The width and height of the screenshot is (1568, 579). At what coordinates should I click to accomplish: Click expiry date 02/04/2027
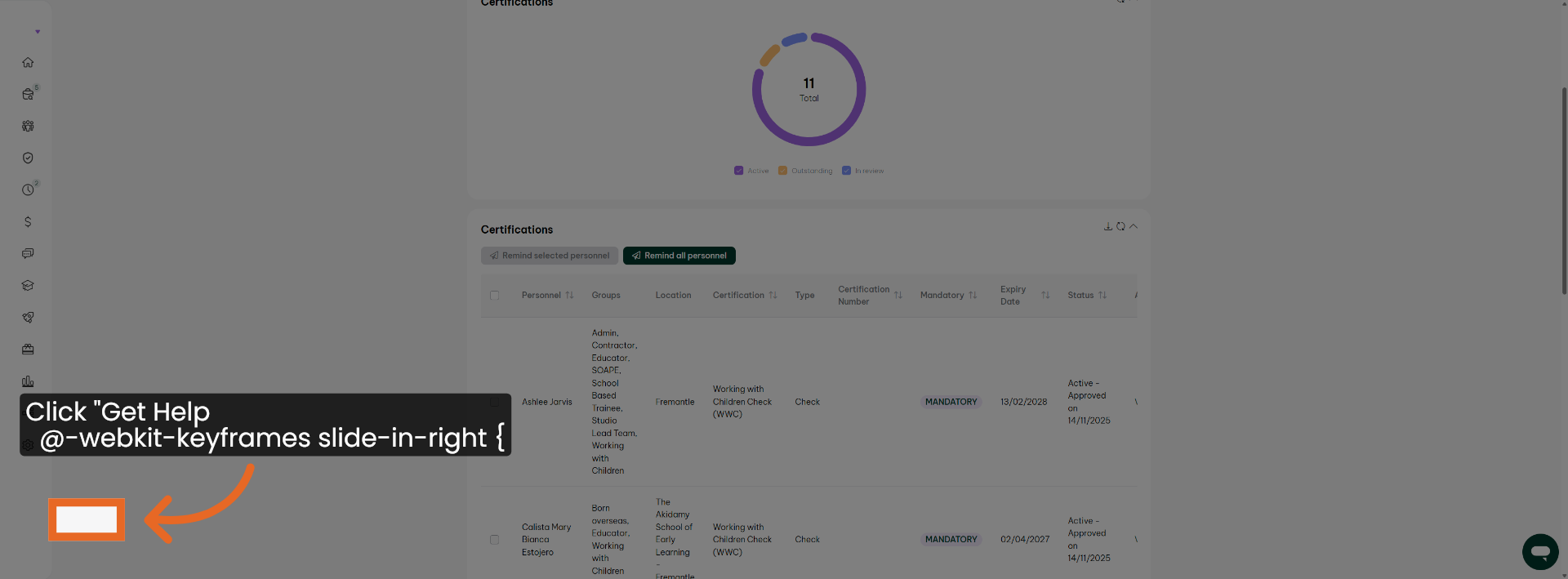coord(1025,540)
